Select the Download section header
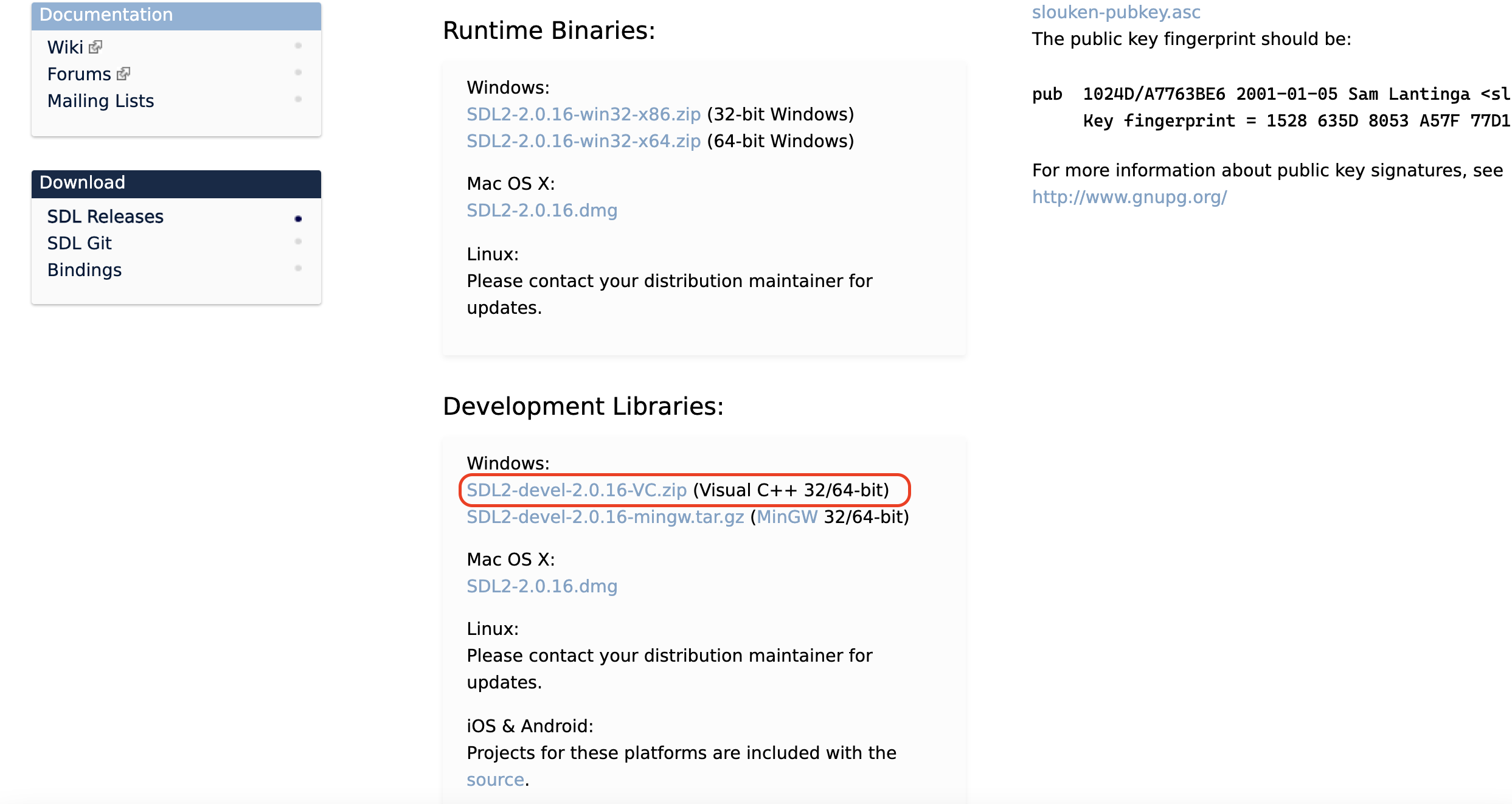Screen dimensions: 1512x804 coord(176,183)
